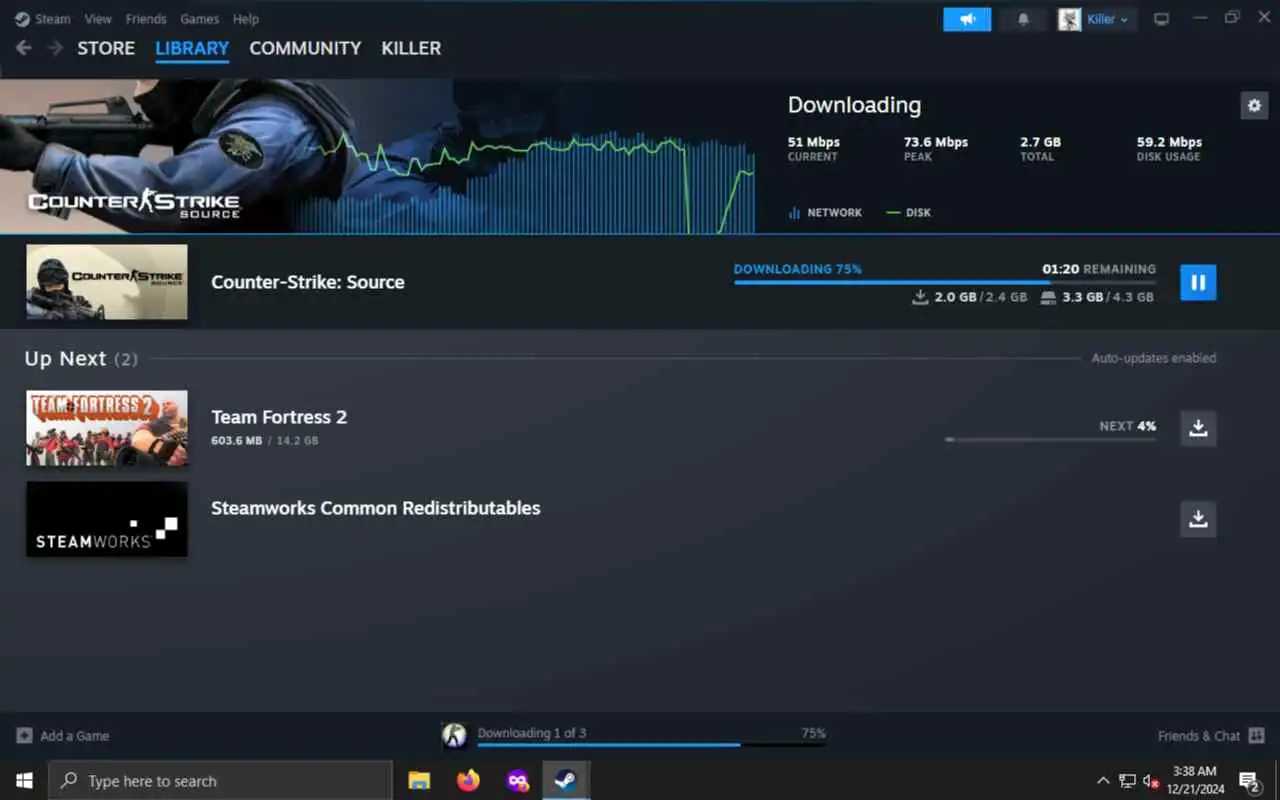Open the Games menu
Image resolution: width=1280 pixels, height=800 pixels.
pyautogui.click(x=199, y=19)
